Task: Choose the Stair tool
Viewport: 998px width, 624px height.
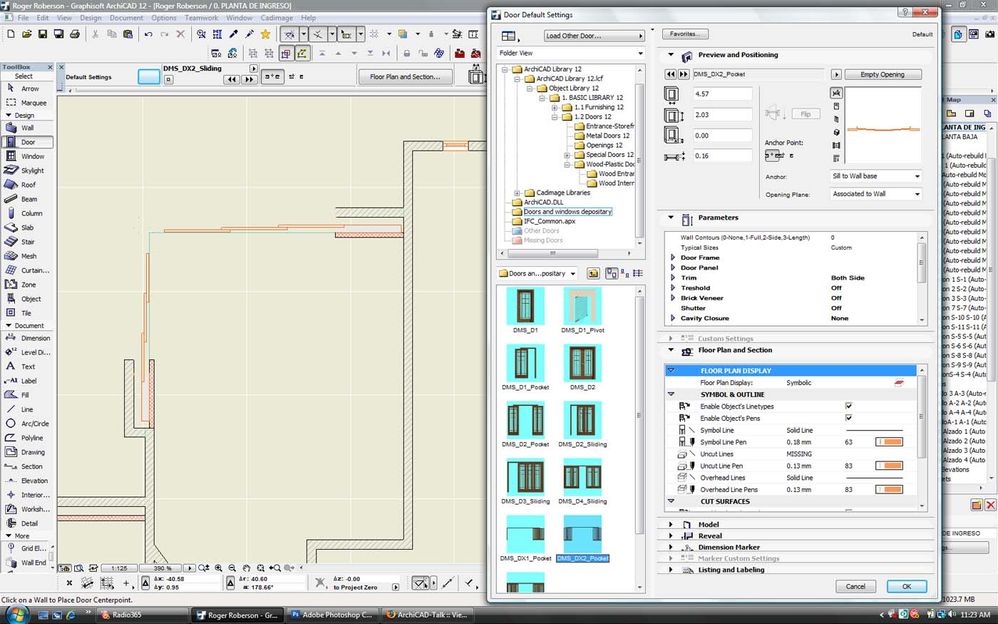Action: (x=27, y=241)
